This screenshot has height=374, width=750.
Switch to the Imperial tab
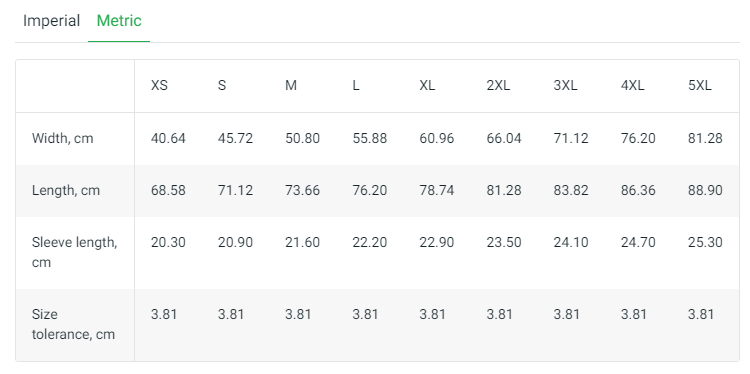click(51, 21)
